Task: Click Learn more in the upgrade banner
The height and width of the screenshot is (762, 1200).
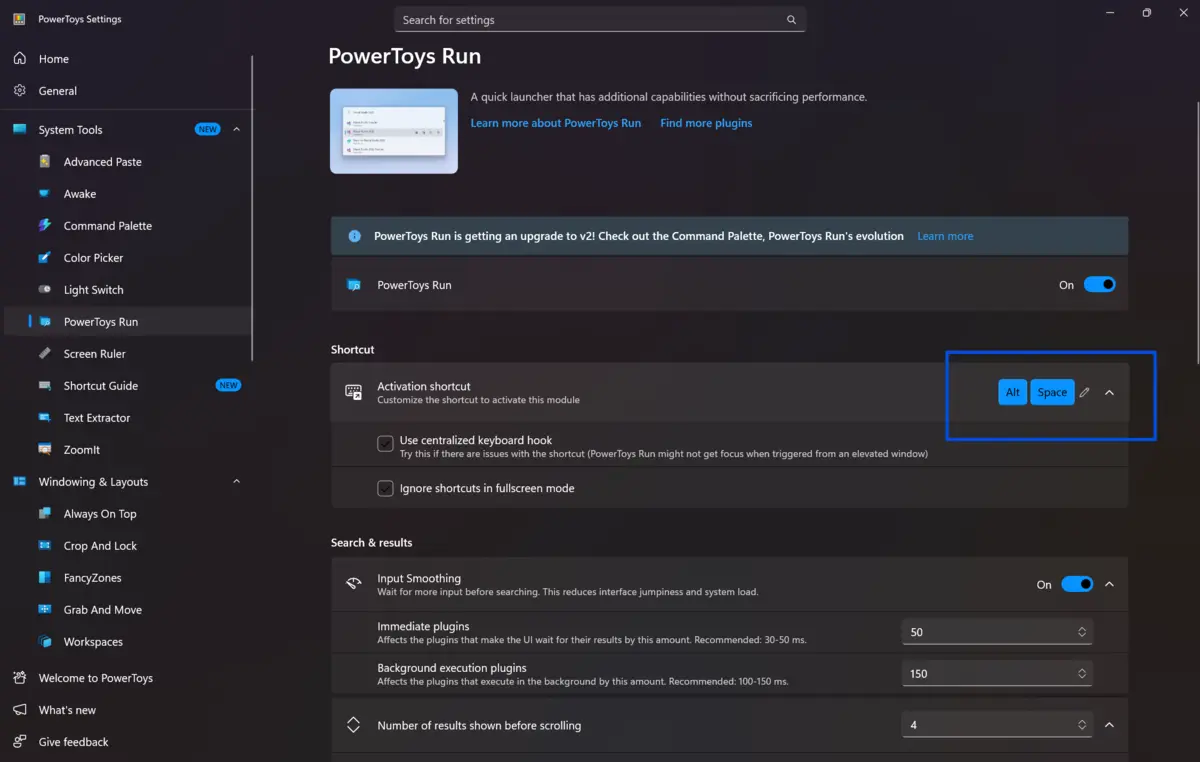Action: (945, 236)
